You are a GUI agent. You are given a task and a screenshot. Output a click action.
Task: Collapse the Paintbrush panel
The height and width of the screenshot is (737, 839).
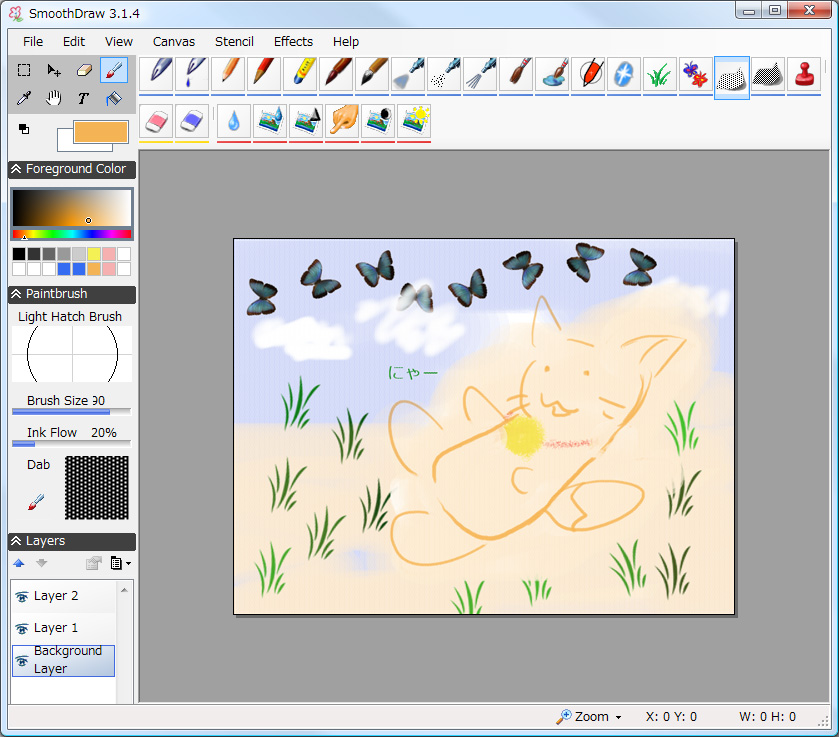pos(18,294)
